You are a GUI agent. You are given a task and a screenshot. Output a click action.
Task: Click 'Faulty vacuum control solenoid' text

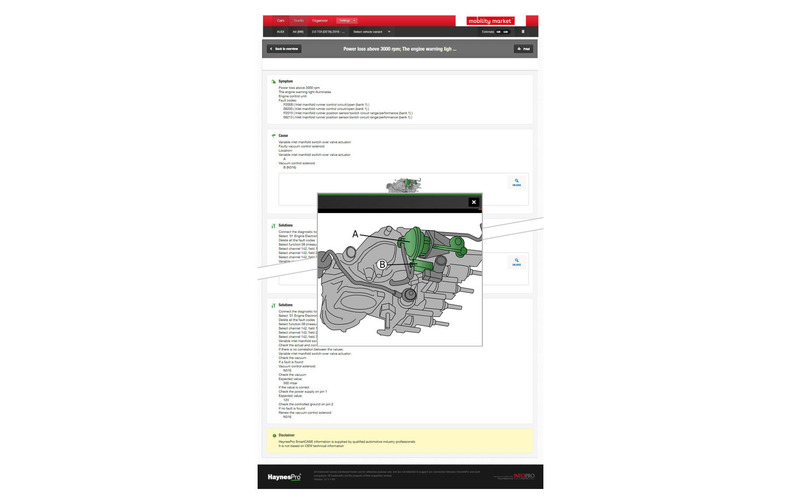coord(302,146)
